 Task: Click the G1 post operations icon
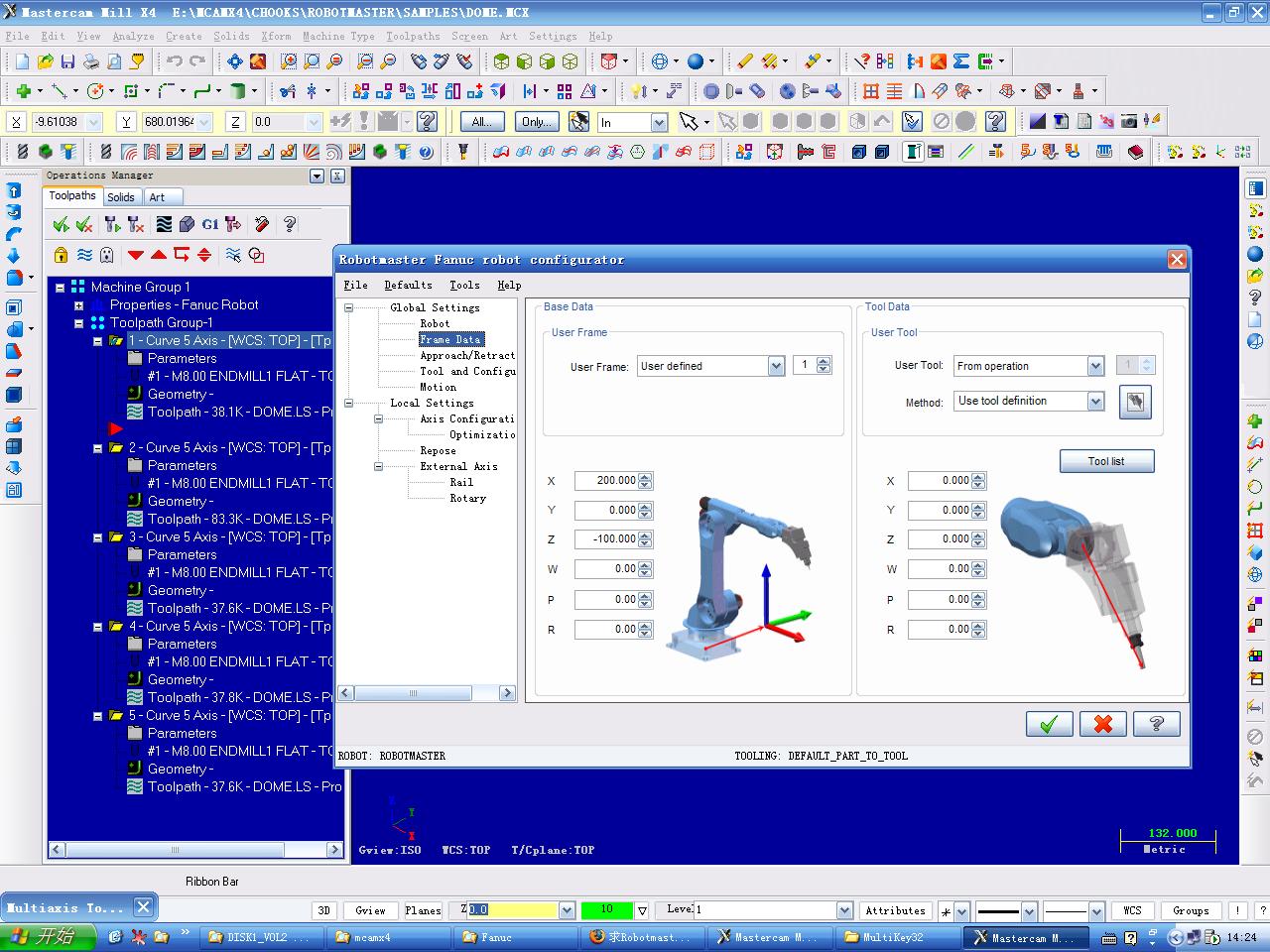[x=209, y=224]
